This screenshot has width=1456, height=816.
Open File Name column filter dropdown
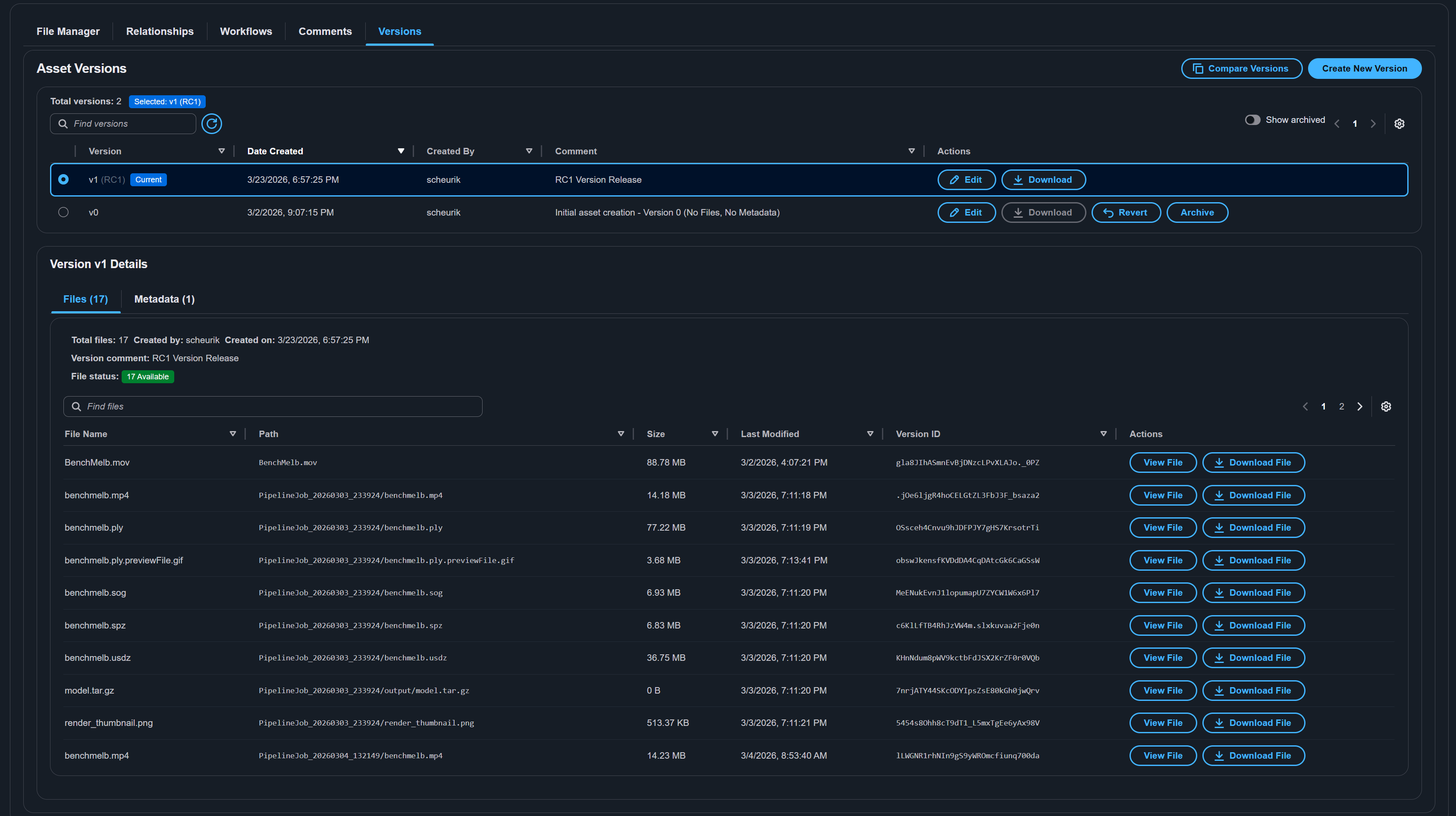232,433
